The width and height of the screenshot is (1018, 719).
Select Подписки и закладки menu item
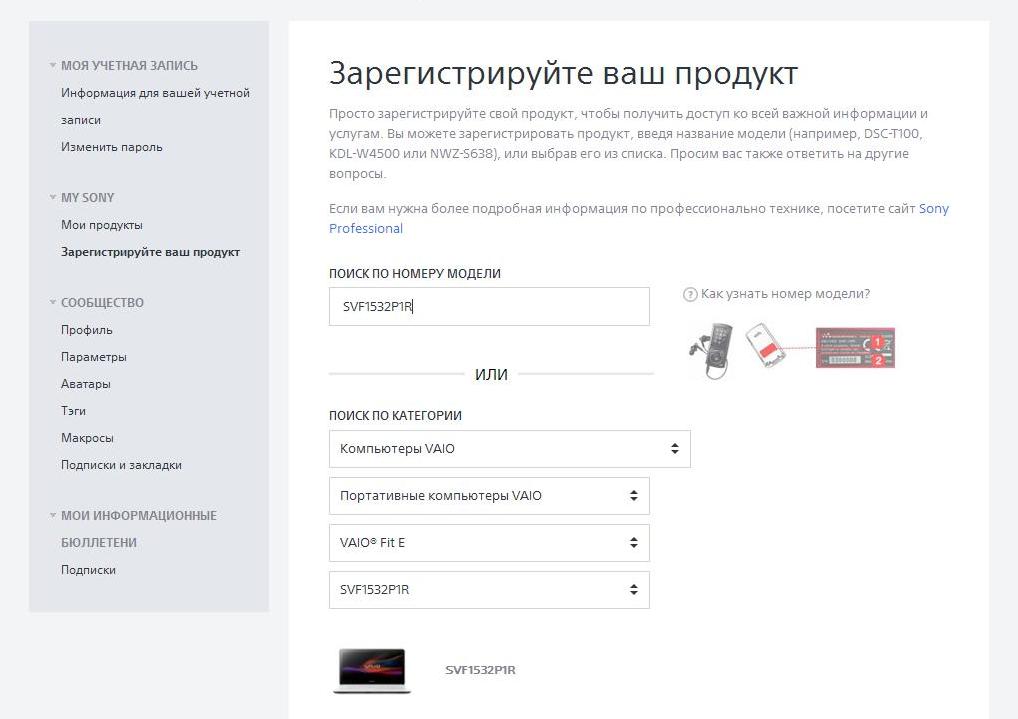click(121, 465)
